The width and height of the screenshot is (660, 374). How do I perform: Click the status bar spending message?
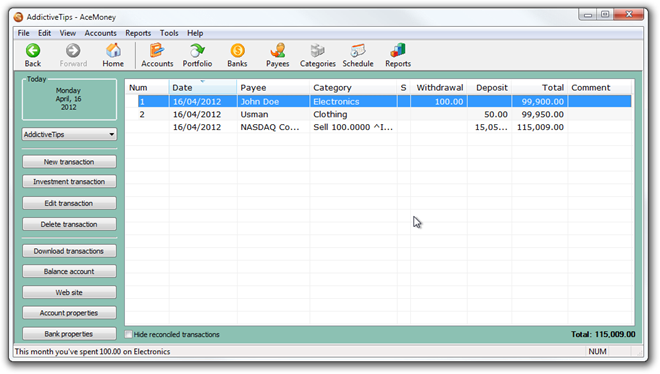click(x=93, y=351)
